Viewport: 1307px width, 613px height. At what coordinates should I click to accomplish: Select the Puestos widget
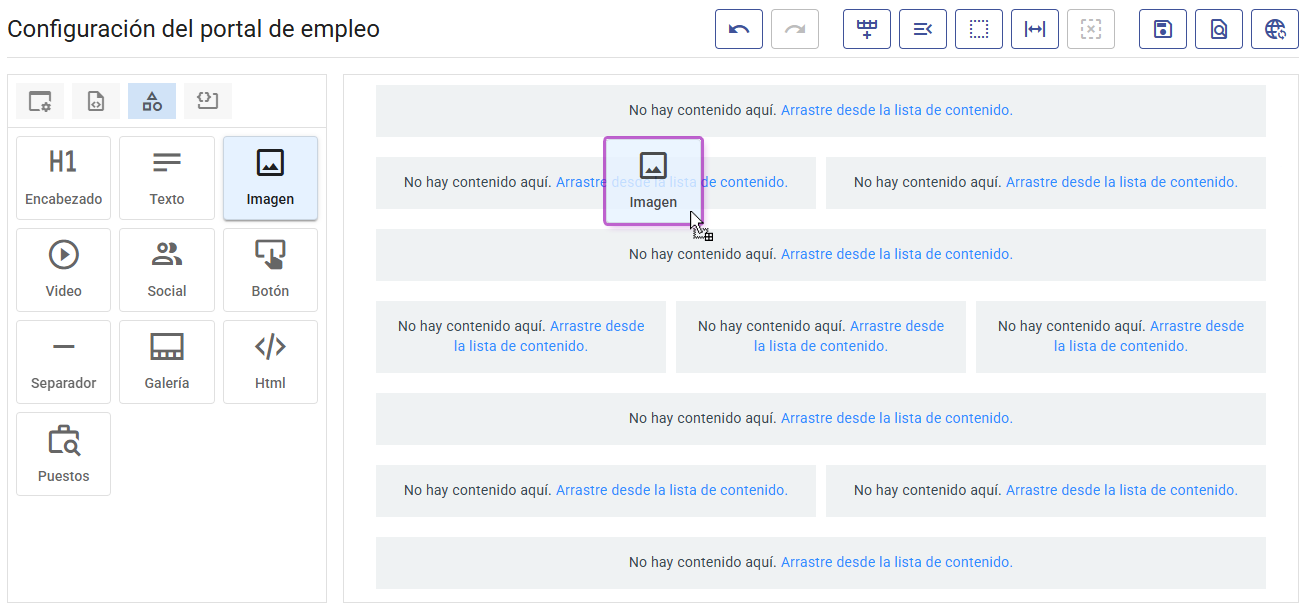click(x=63, y=453)
